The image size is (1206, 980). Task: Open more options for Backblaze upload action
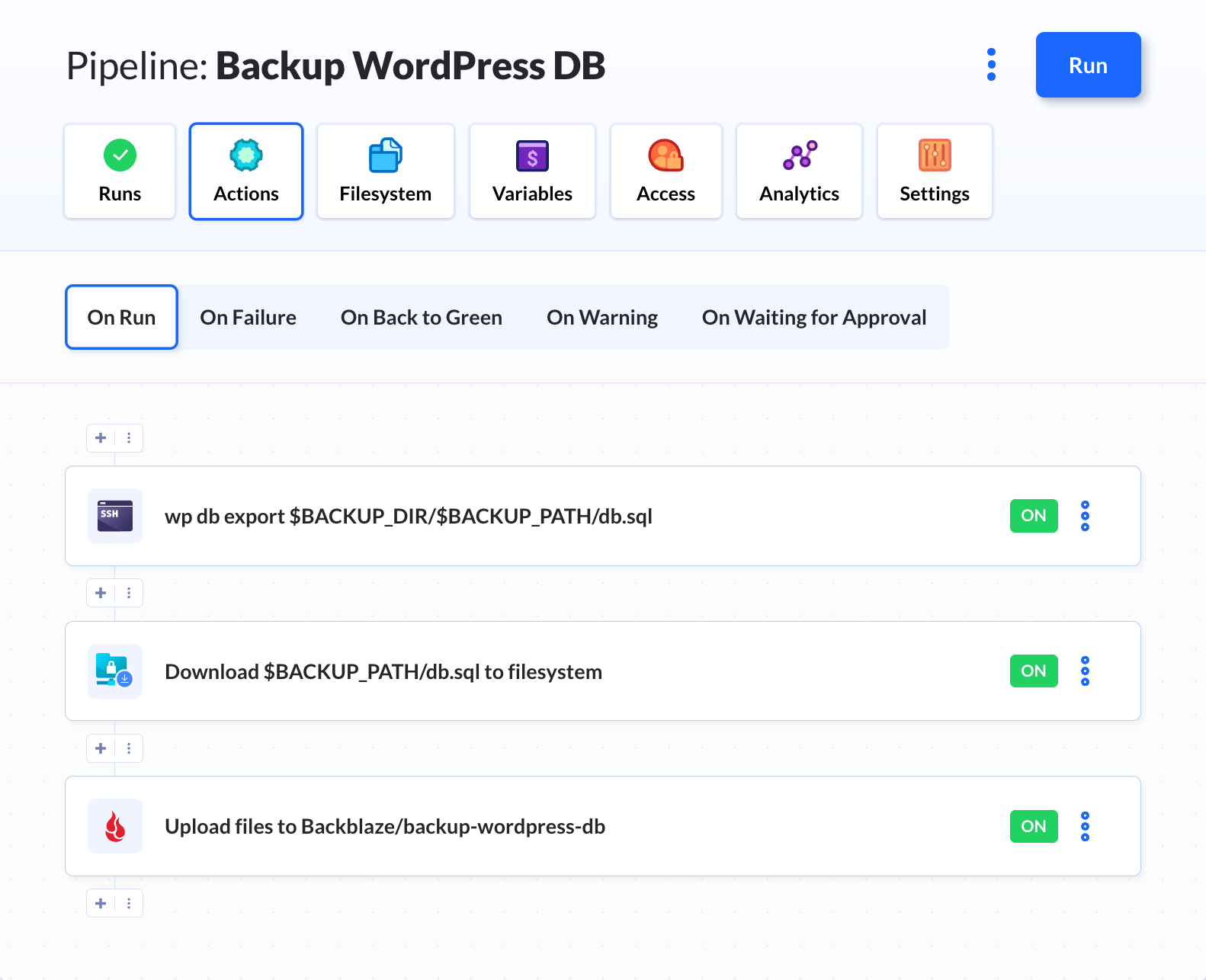coord(1085,826)
